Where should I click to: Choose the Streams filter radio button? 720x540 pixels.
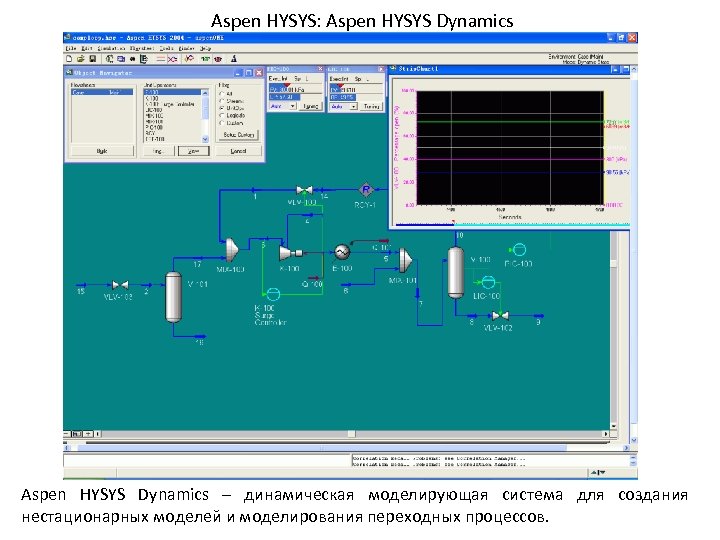[x=222, y=101]
